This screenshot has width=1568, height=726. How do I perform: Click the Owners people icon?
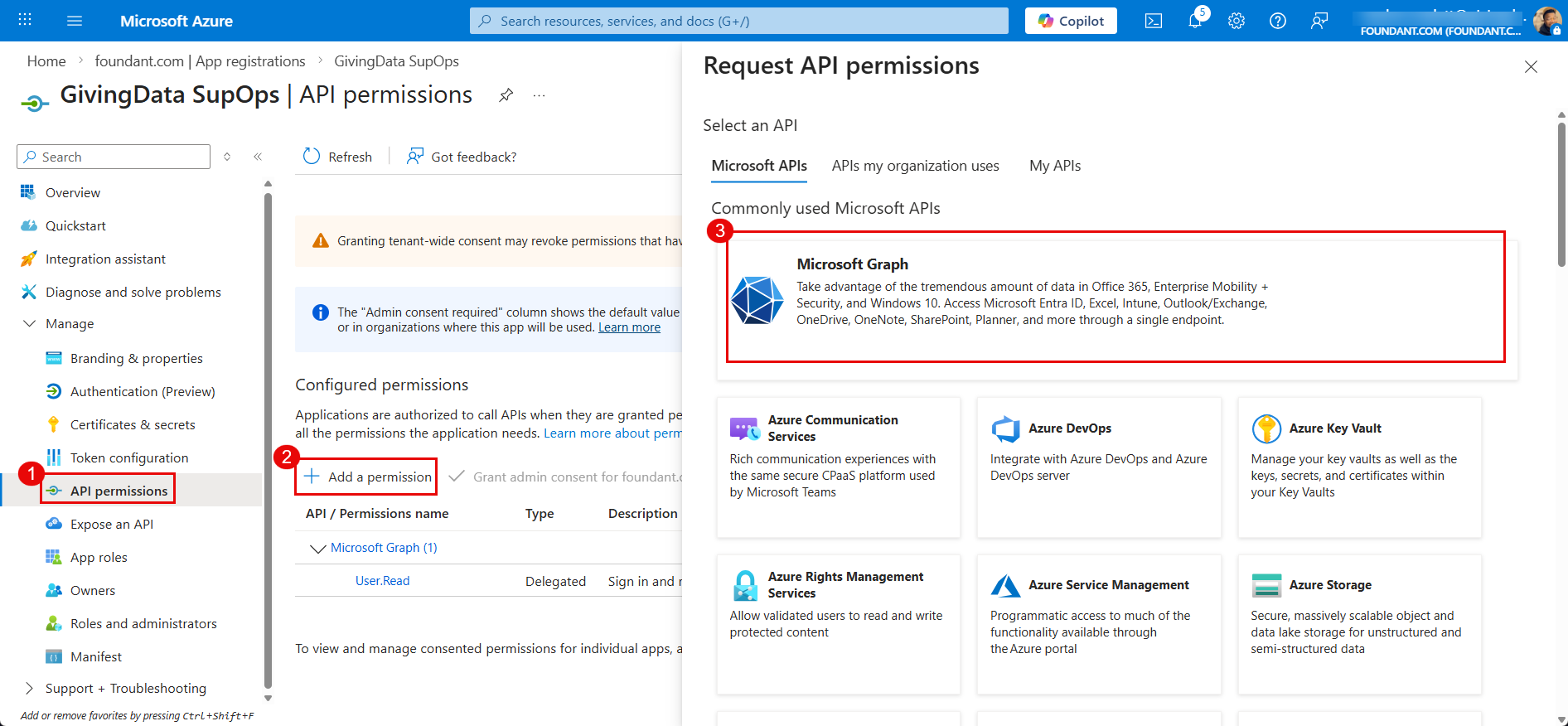(x=54, y=590)
